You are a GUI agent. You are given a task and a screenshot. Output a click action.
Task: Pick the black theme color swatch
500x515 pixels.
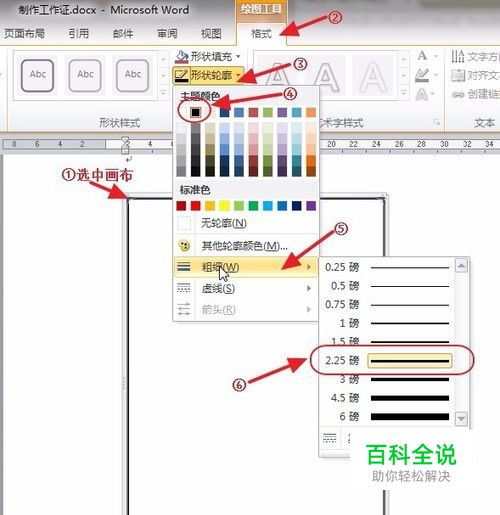click(196, 112)
